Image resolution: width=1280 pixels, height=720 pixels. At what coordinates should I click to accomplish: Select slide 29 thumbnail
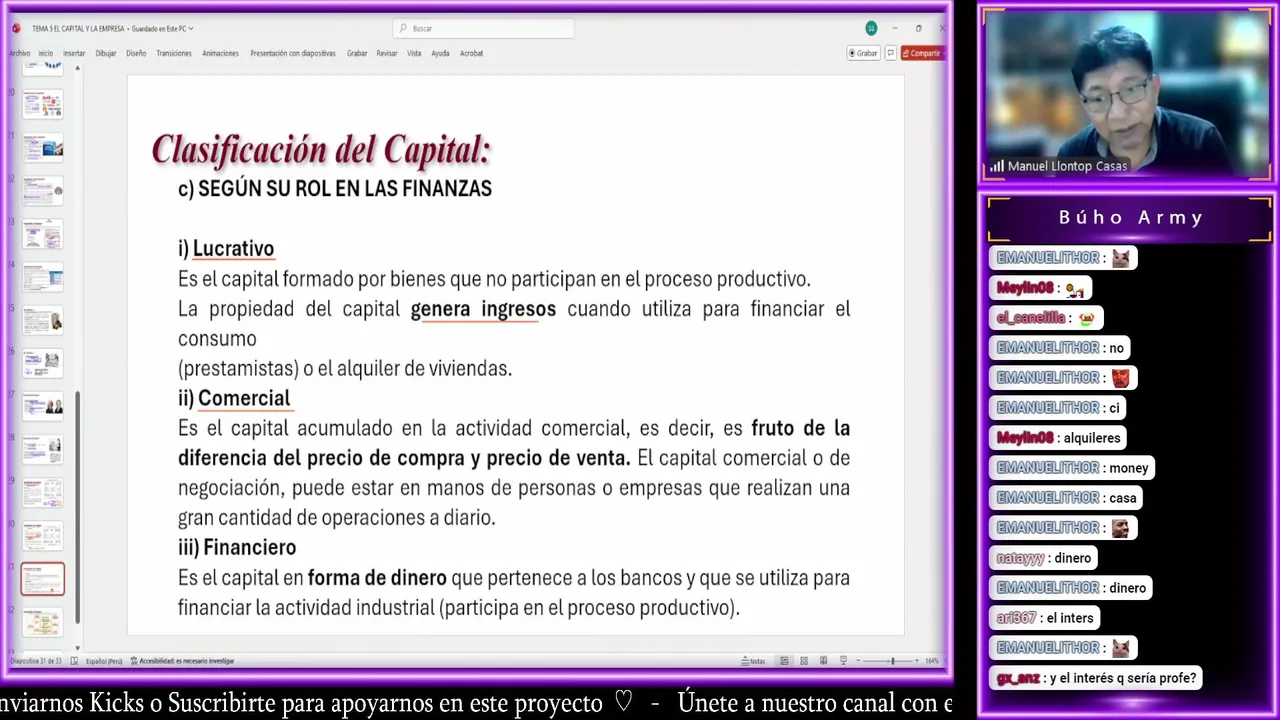coord(43,492)
